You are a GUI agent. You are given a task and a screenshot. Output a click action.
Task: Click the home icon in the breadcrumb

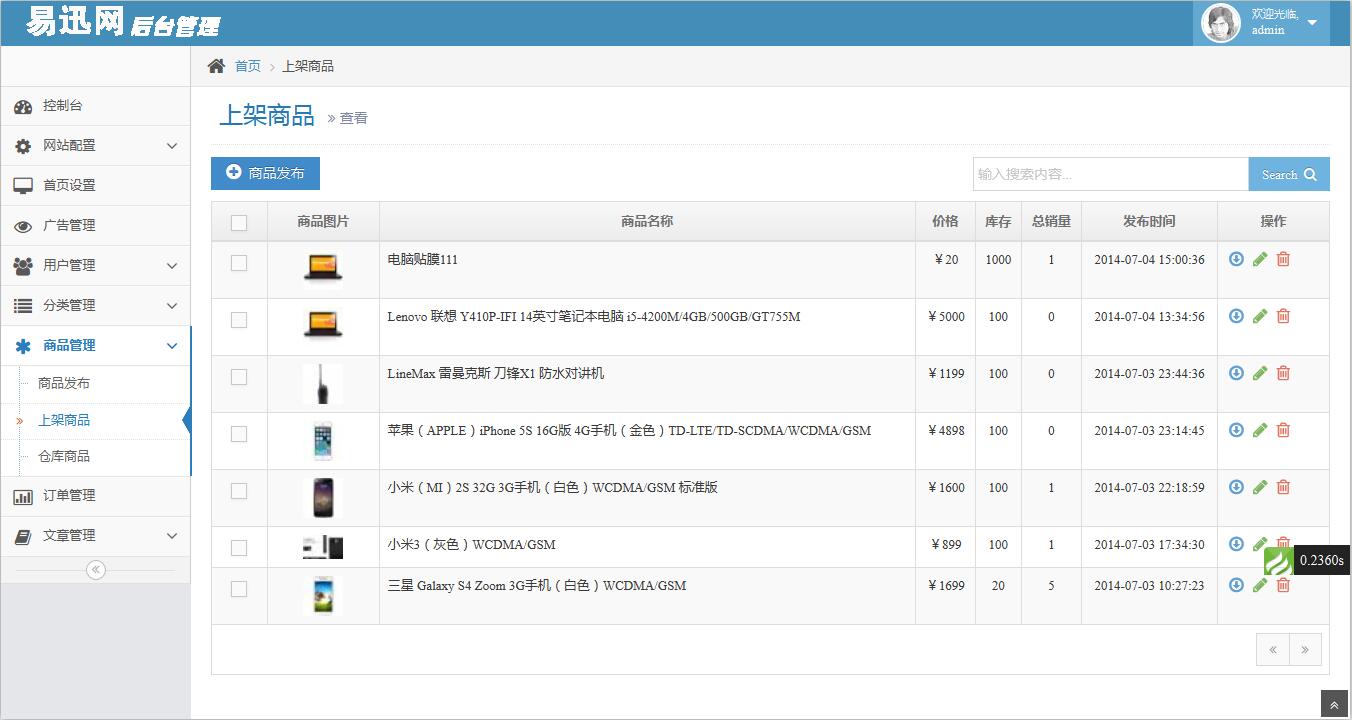tap(216, 66)
